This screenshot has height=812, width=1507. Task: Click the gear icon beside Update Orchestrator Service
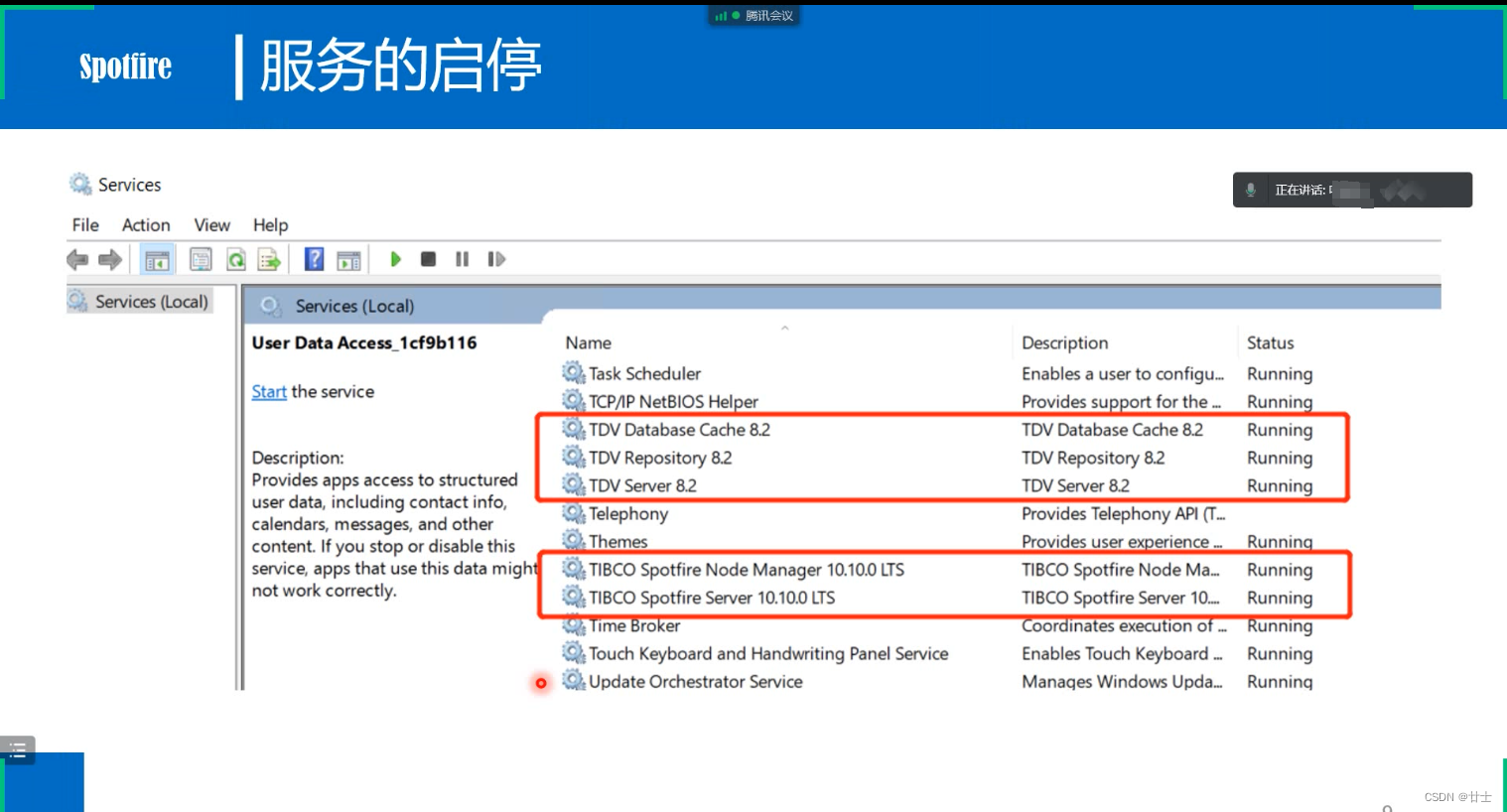(x=573, y=680)
